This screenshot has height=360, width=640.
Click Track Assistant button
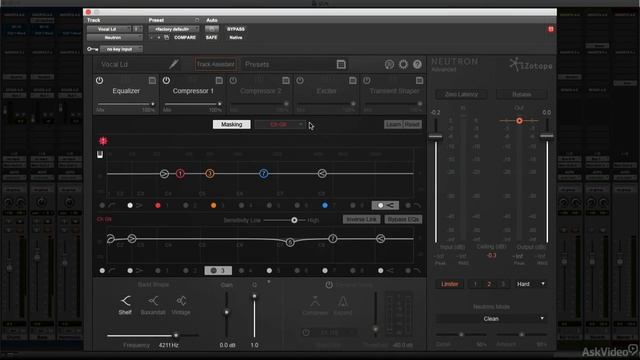tap(215, 64)
